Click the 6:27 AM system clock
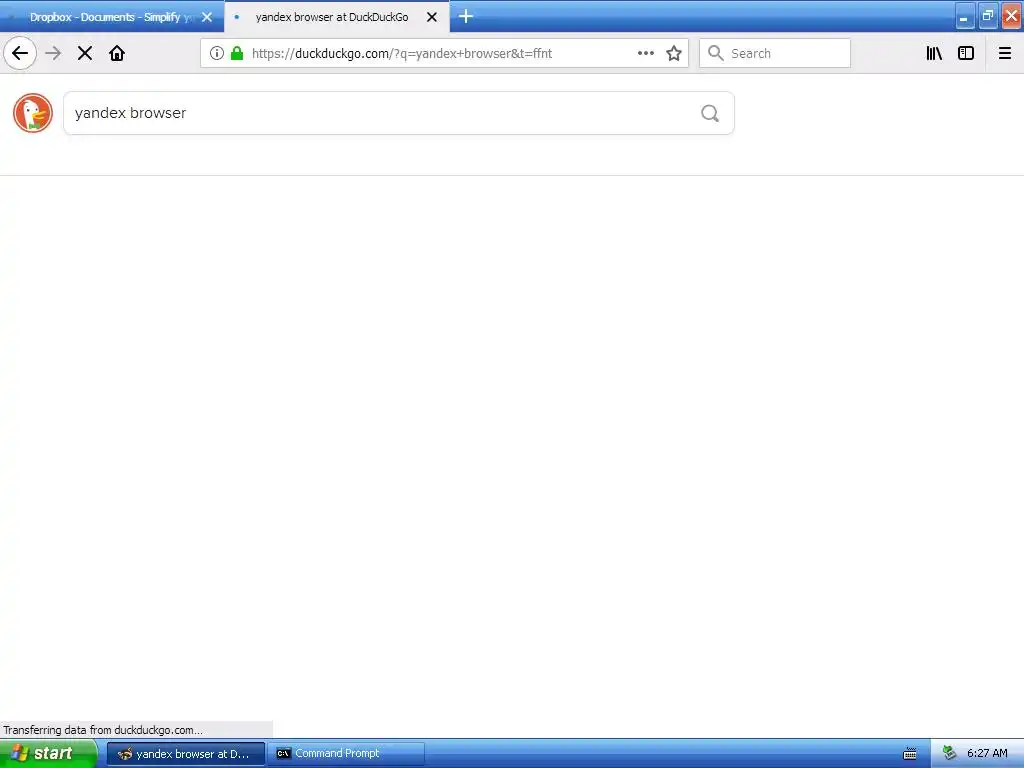 tap(987, 754)
